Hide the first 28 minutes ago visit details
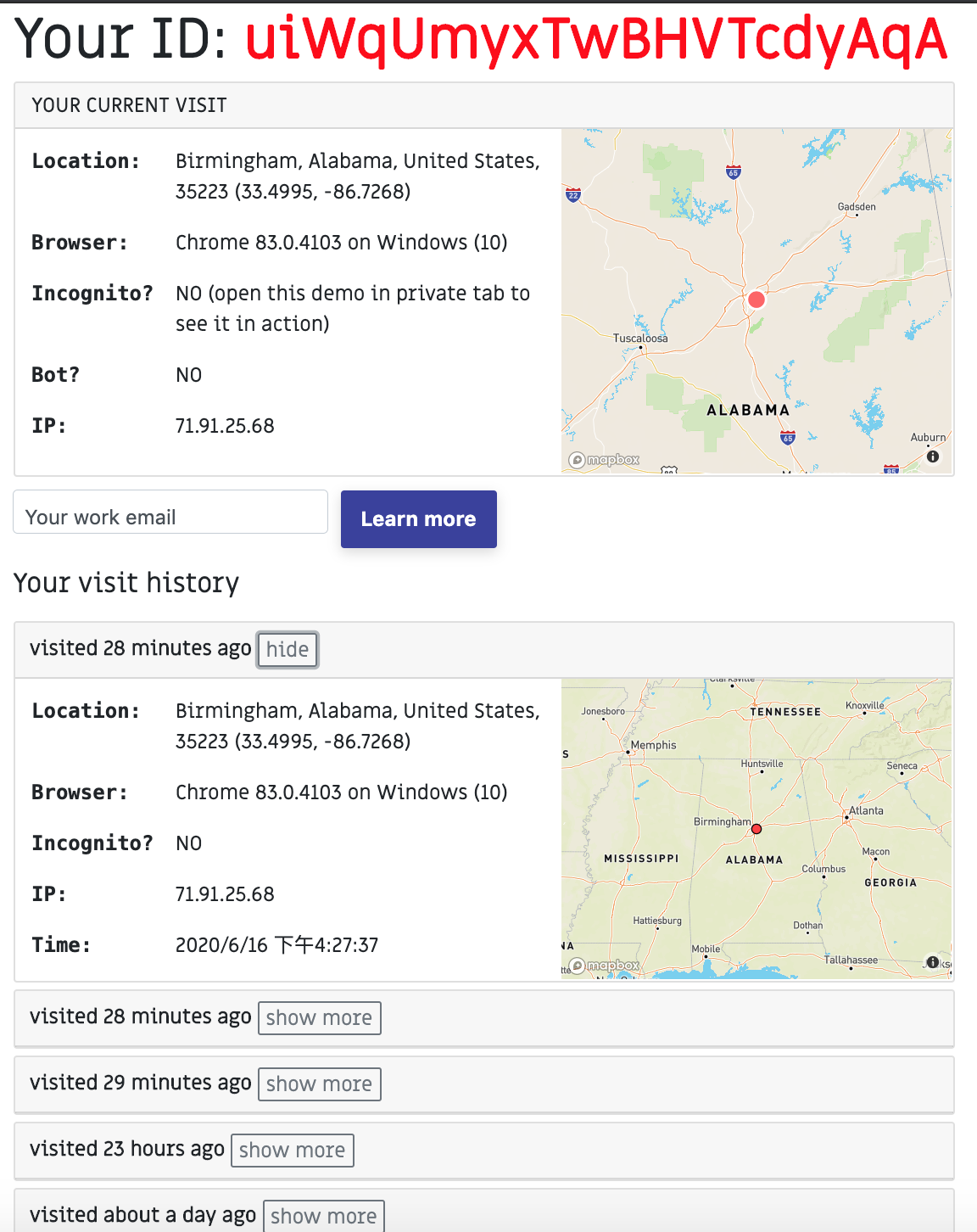 click(x=288, y=650)
